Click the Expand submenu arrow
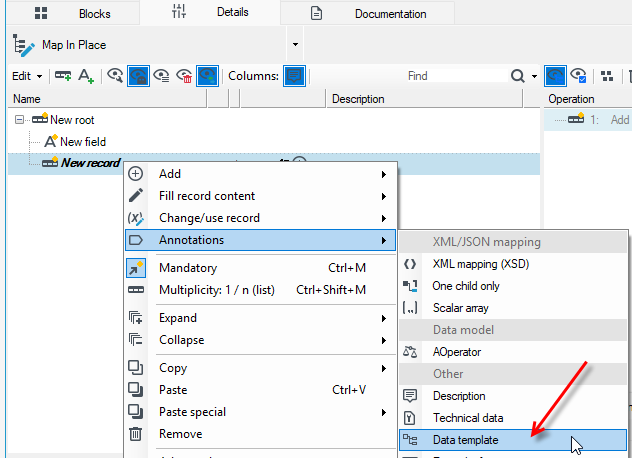The image size is (632, 458). (x=384, y=319)
